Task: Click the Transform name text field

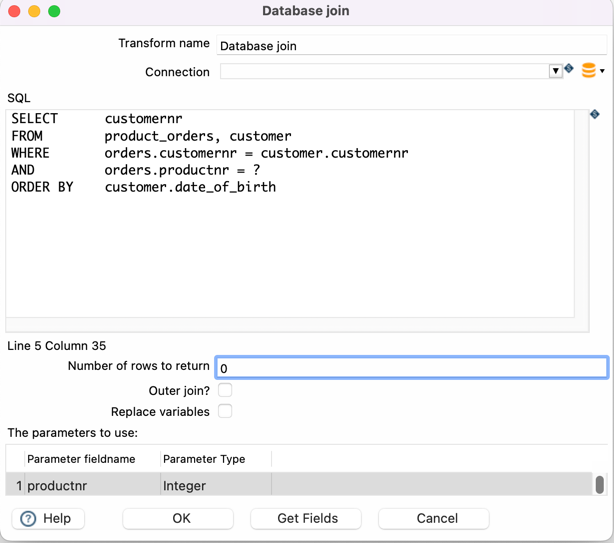Action: click(410, 46)
